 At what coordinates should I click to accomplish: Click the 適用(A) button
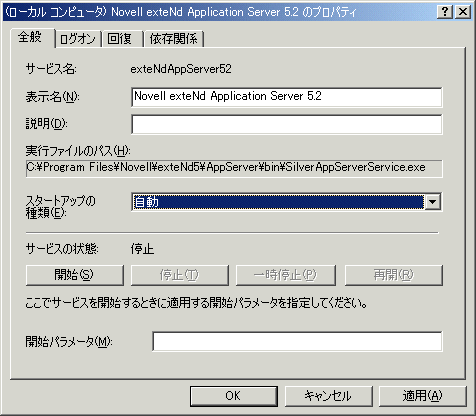422,396
